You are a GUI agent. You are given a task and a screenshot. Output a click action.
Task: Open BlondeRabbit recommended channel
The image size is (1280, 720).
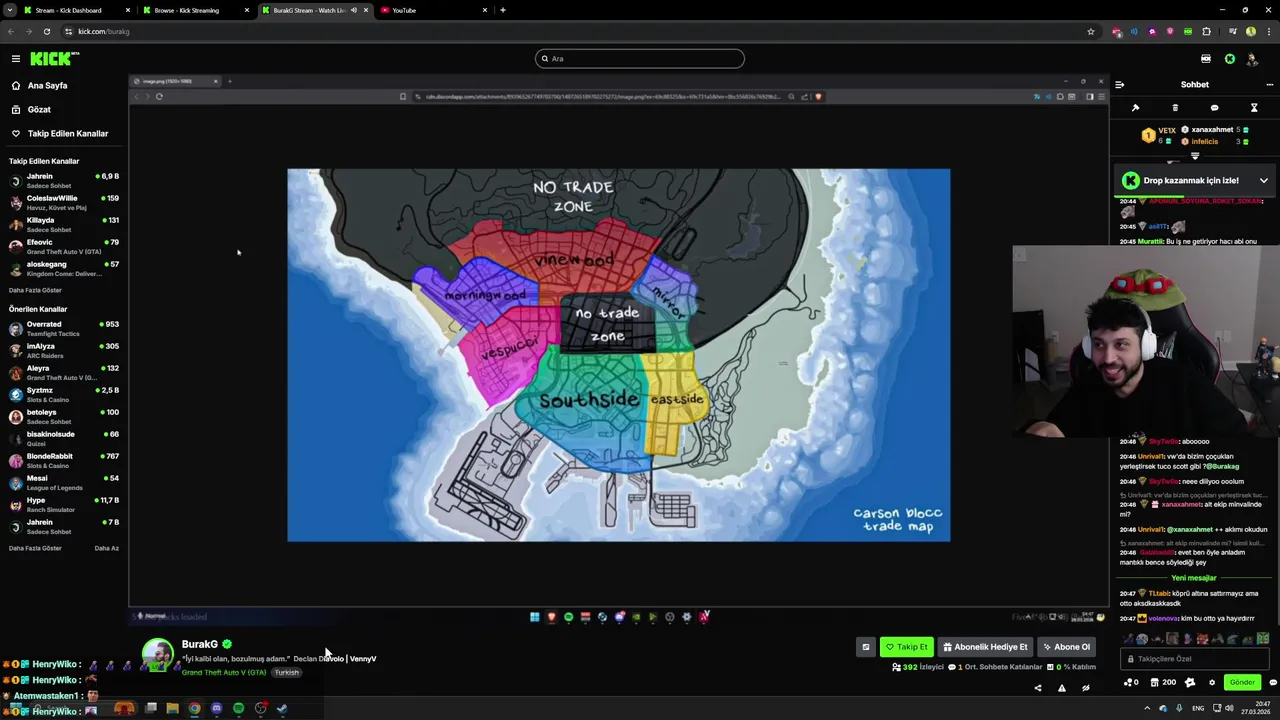pyautogui.click(x=64, y=460)
